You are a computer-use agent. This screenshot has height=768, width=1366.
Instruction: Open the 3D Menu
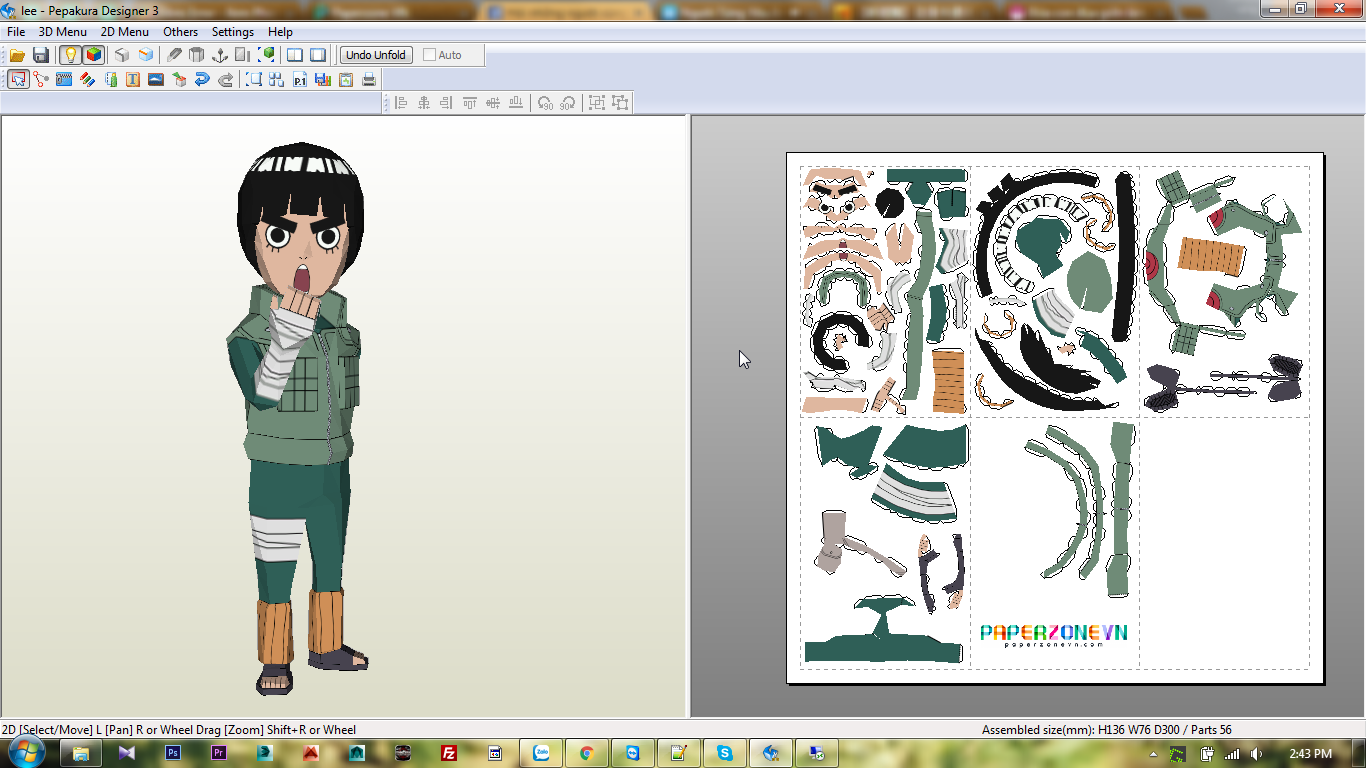pyautogui.click(x=63, y=32)
